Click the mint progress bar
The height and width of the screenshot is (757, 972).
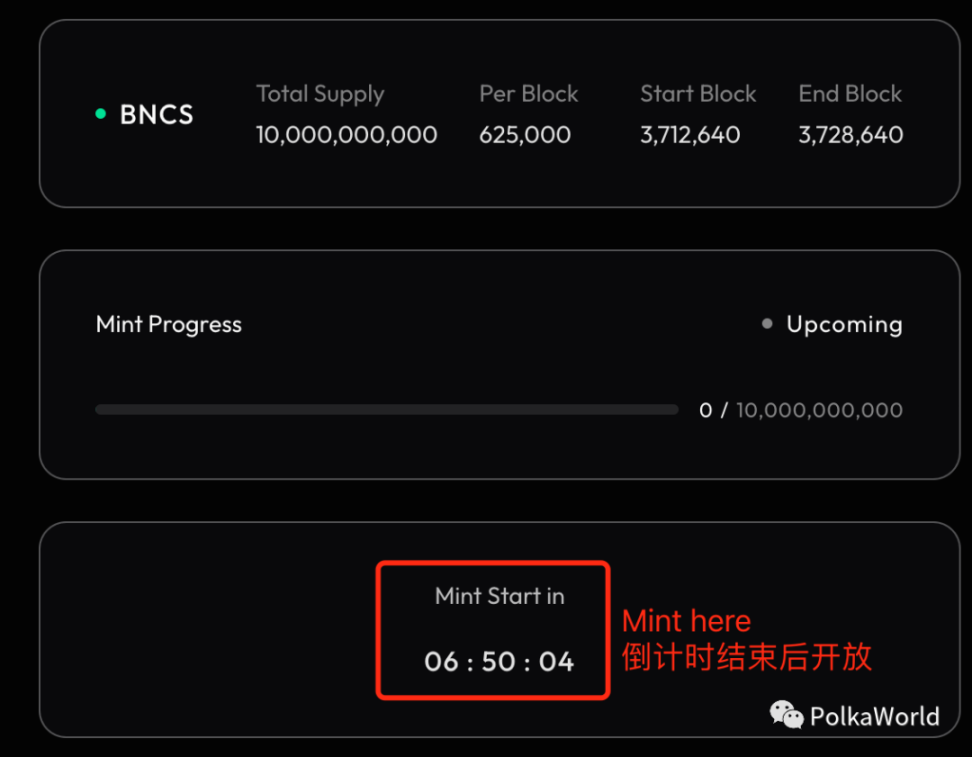click(386, 410)
